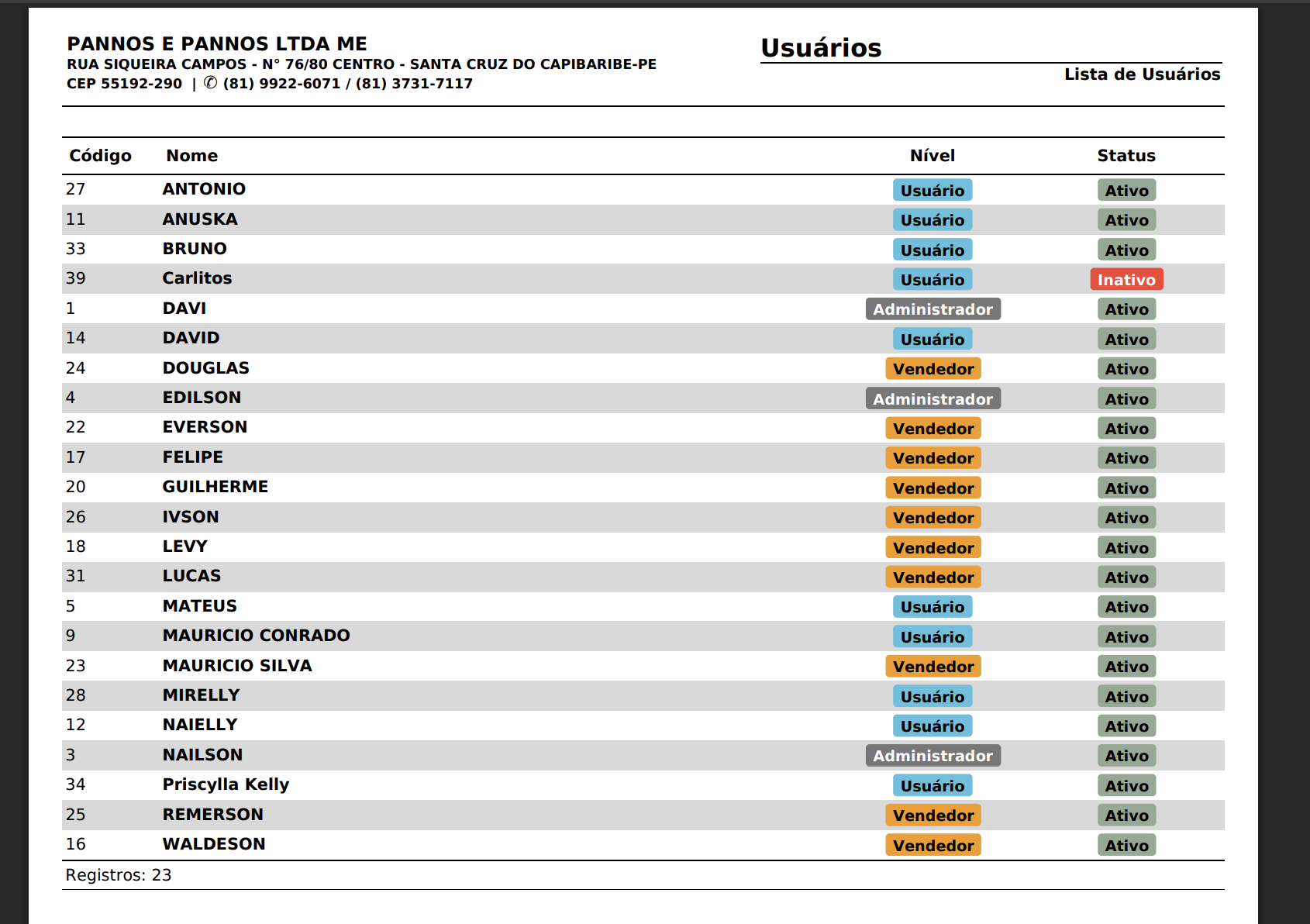Image resolution: width=1310 pixels, height=924 pixels.
Task: Select the Usuário badge next to ANTONIO
Action: (932, 191)
